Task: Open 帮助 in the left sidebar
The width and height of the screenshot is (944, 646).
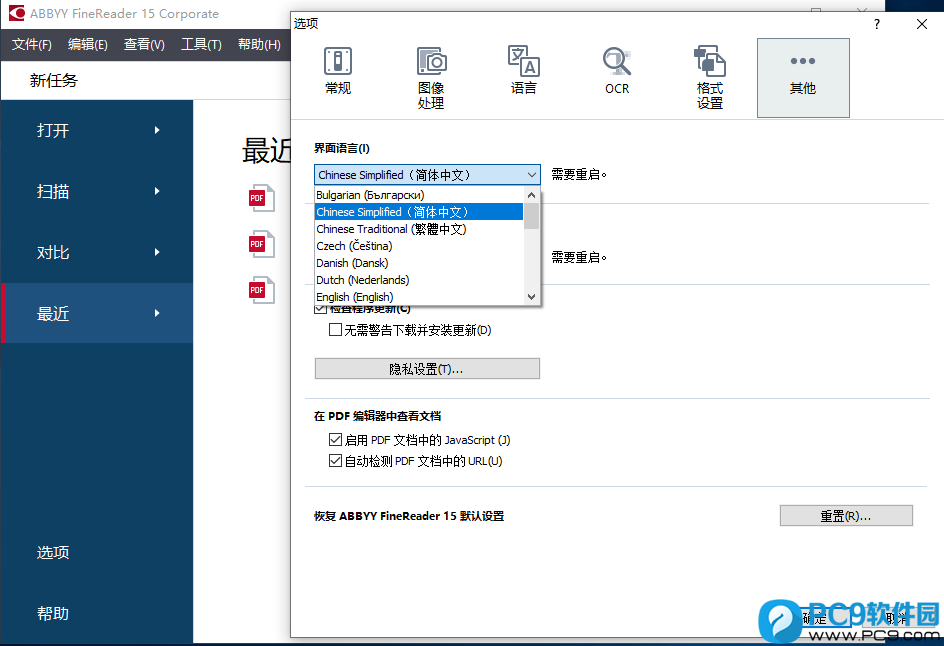Action: (x=53, y=613)
